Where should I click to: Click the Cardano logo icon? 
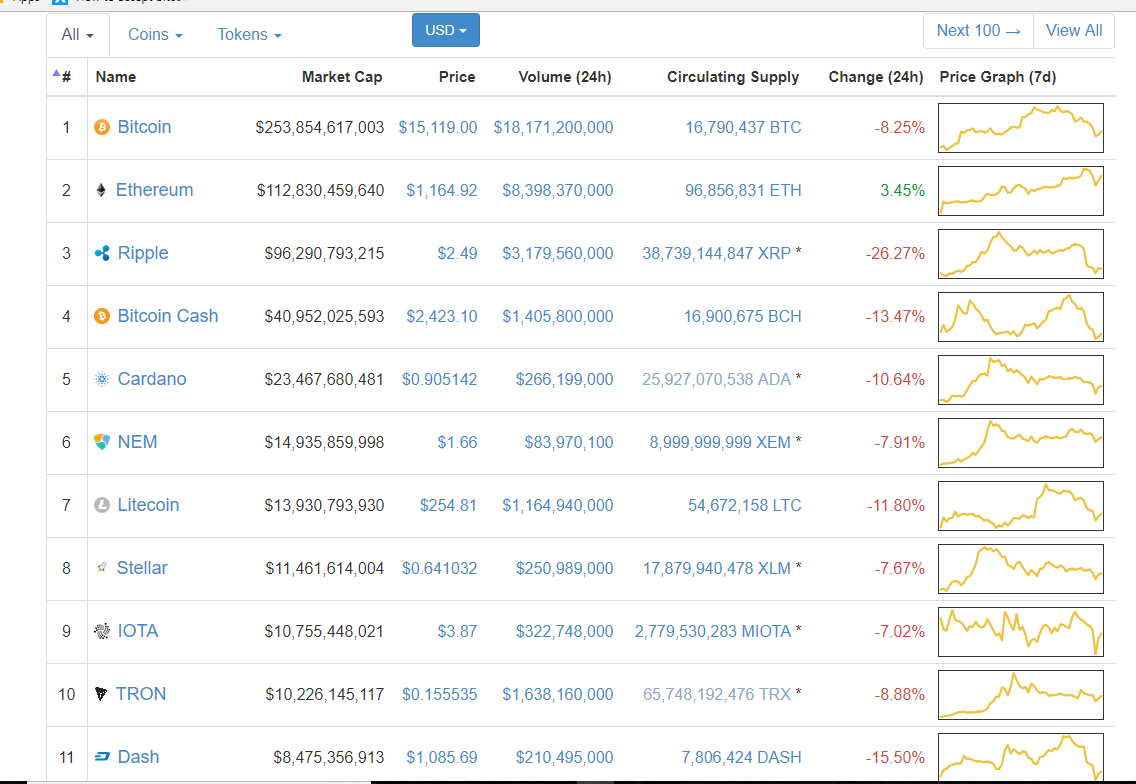tap(102, 379)
